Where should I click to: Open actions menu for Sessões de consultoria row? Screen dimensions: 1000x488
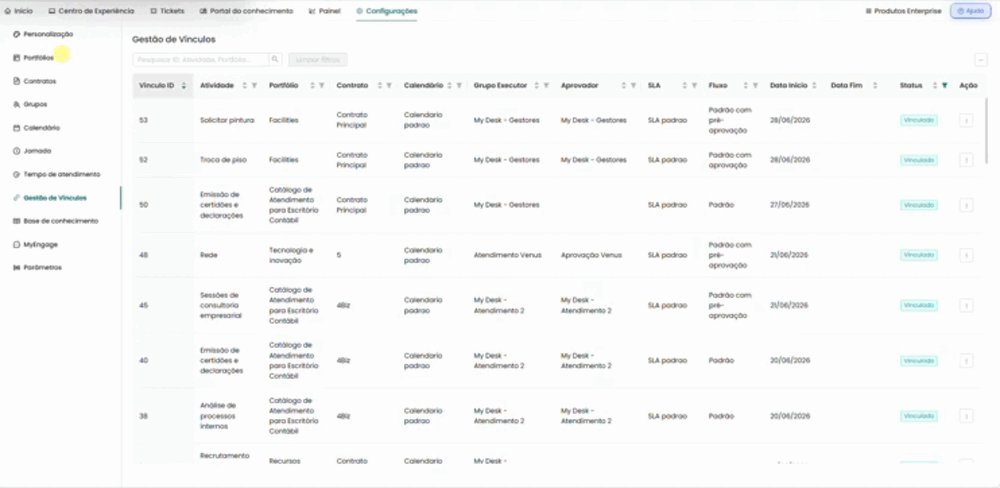coord(966,306)
